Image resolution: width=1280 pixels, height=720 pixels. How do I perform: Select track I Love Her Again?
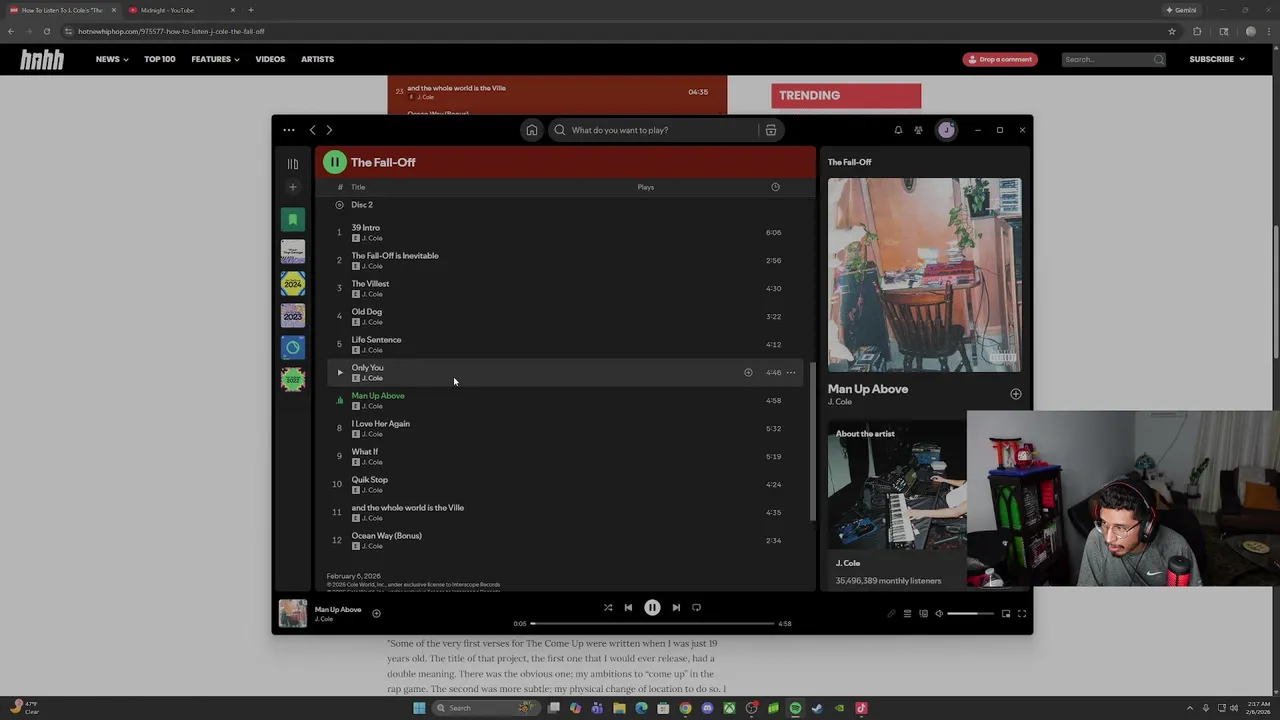(565, 428)
